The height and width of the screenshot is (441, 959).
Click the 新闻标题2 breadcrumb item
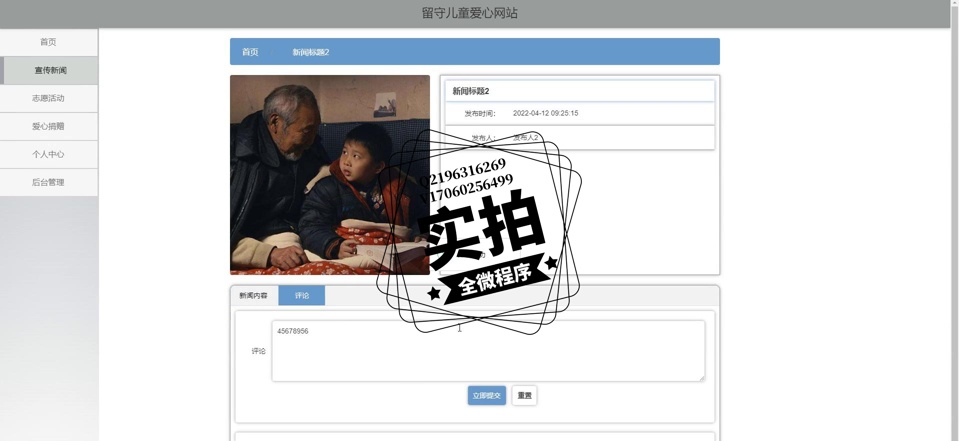311,52
